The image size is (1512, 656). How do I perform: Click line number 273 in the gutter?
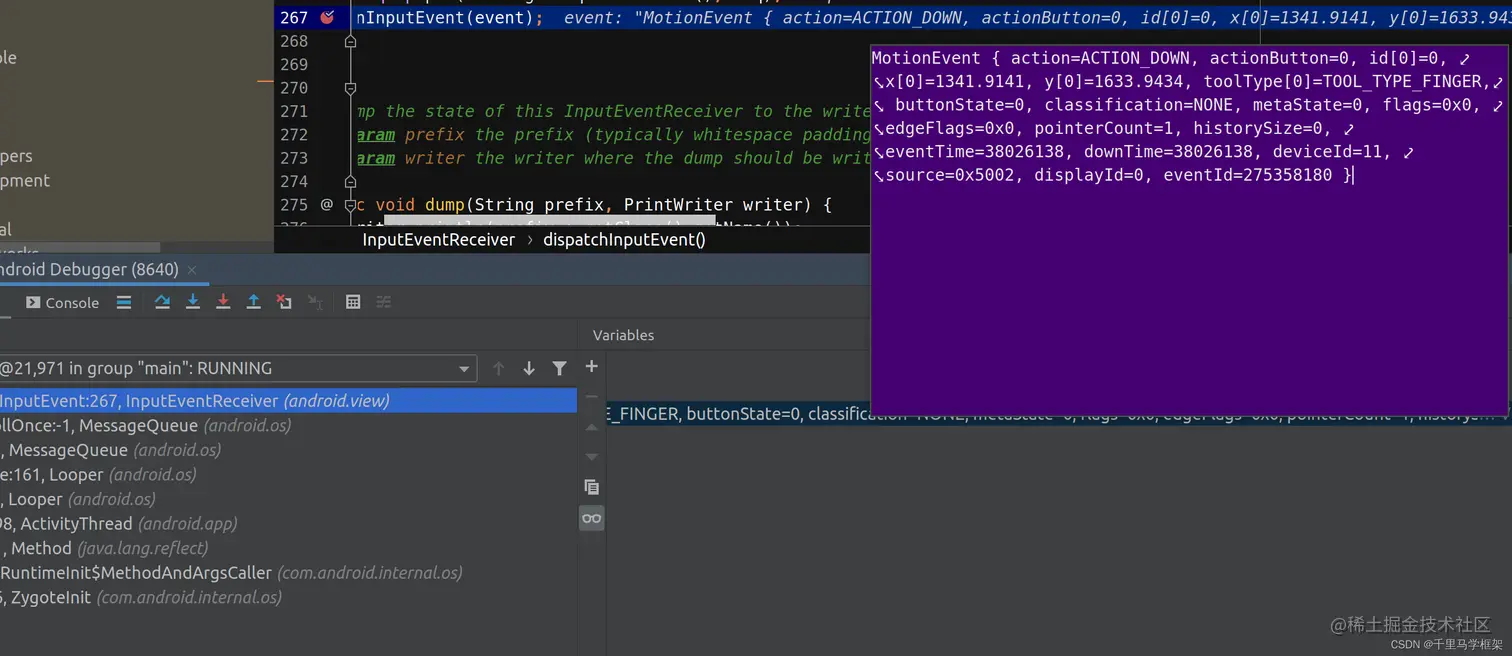(x=294, y=158)
